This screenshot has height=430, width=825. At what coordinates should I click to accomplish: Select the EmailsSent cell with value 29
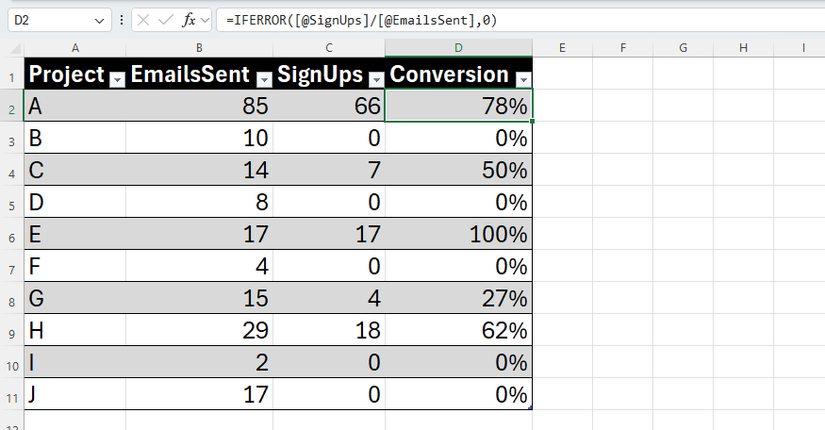point(199,331)
